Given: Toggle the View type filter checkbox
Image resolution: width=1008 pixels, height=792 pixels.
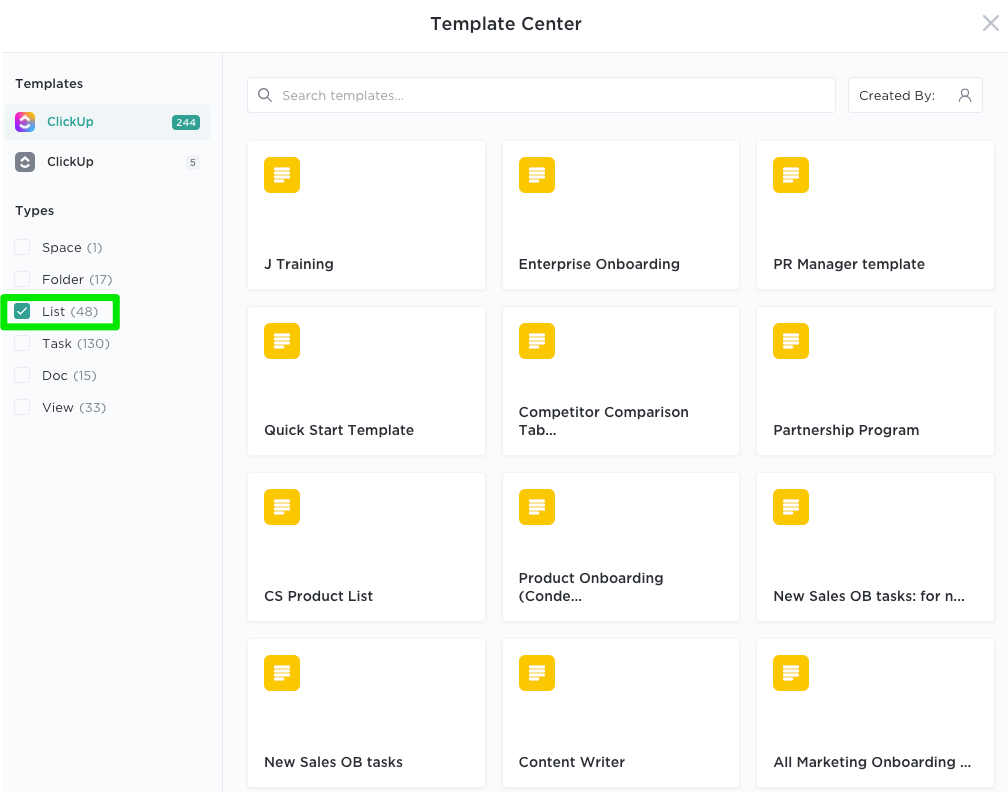Looking at the screenshot, I should 22,407.
